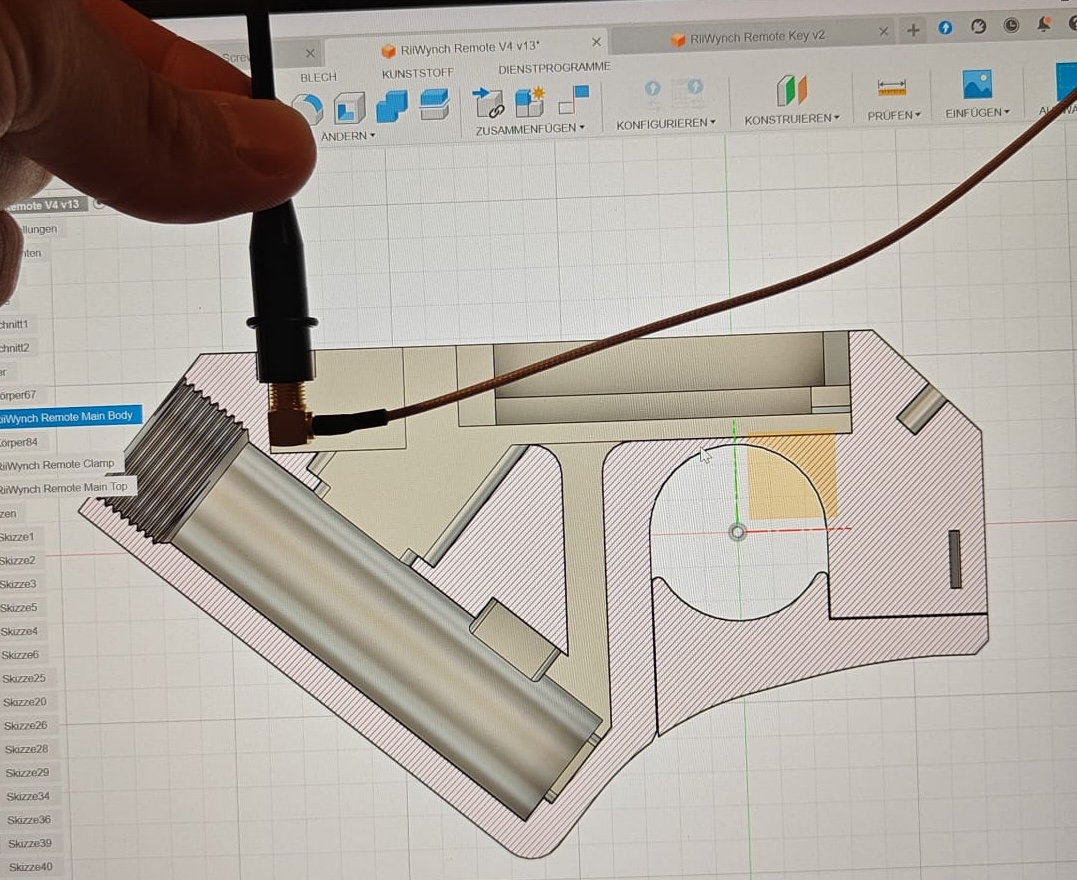The width and height of the screenshot is (1077, 880).
Task: Select RiiWynch Remote Clamp in browser
Action: point(56,464)
